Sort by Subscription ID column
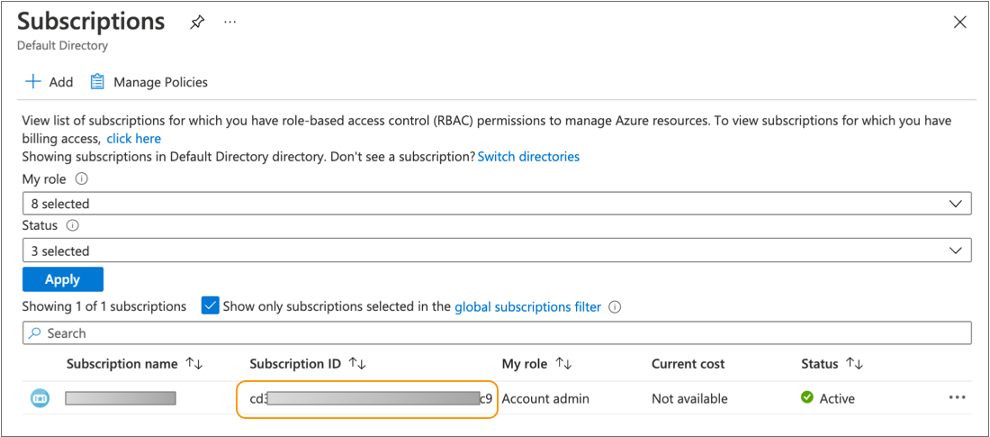 357,364
